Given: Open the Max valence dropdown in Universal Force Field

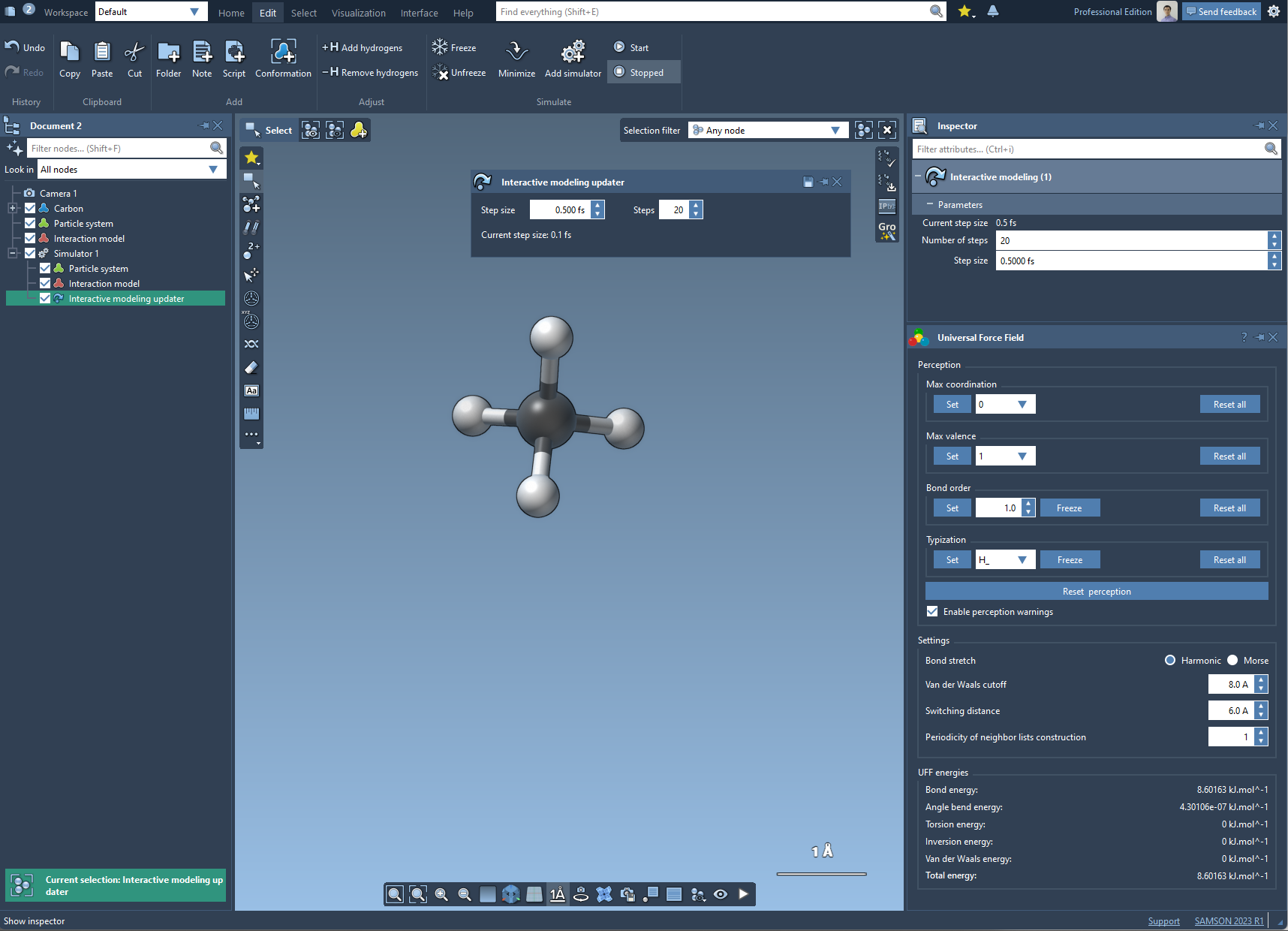Looking at the screenshot, I should click(1022, 456).
